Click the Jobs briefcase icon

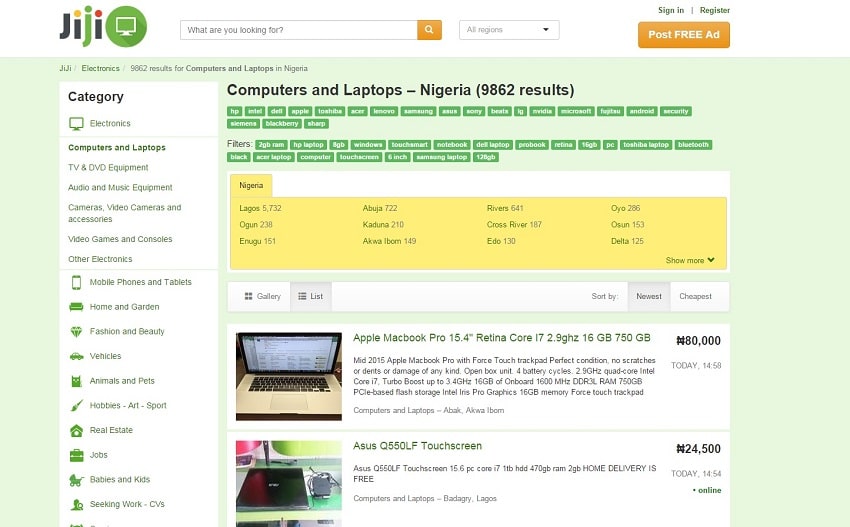click(76, 455)
